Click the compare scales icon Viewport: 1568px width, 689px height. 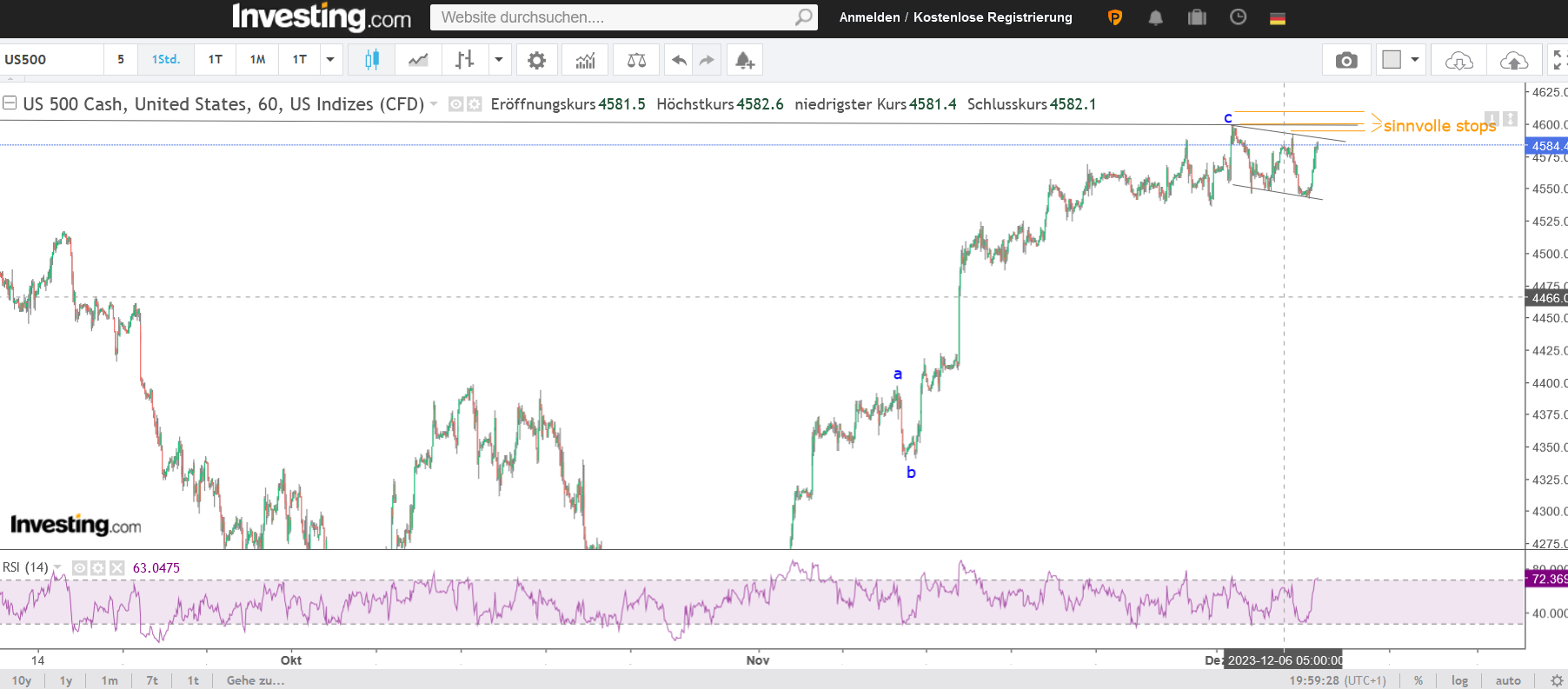tap(636, 60)
